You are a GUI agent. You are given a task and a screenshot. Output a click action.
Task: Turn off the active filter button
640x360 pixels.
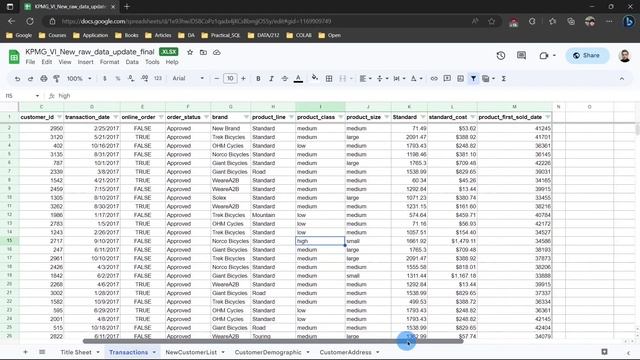(473, 78)
